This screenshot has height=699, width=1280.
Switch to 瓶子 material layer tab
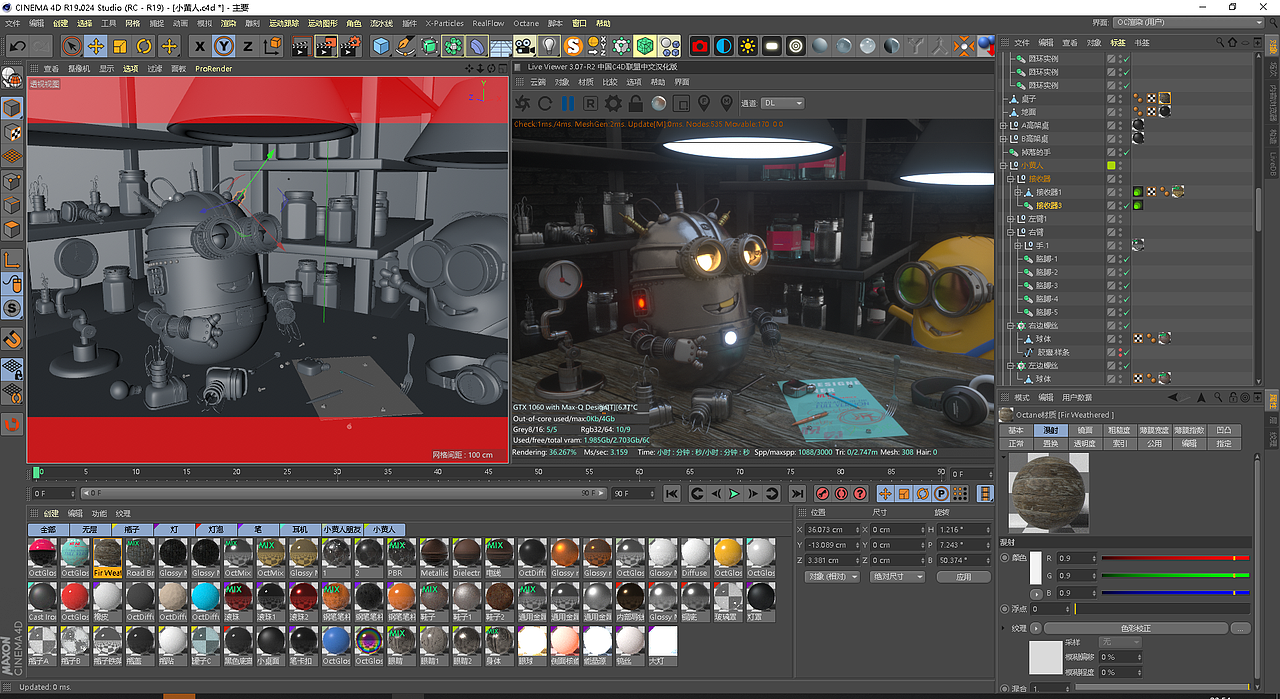[x=133, y=529]
